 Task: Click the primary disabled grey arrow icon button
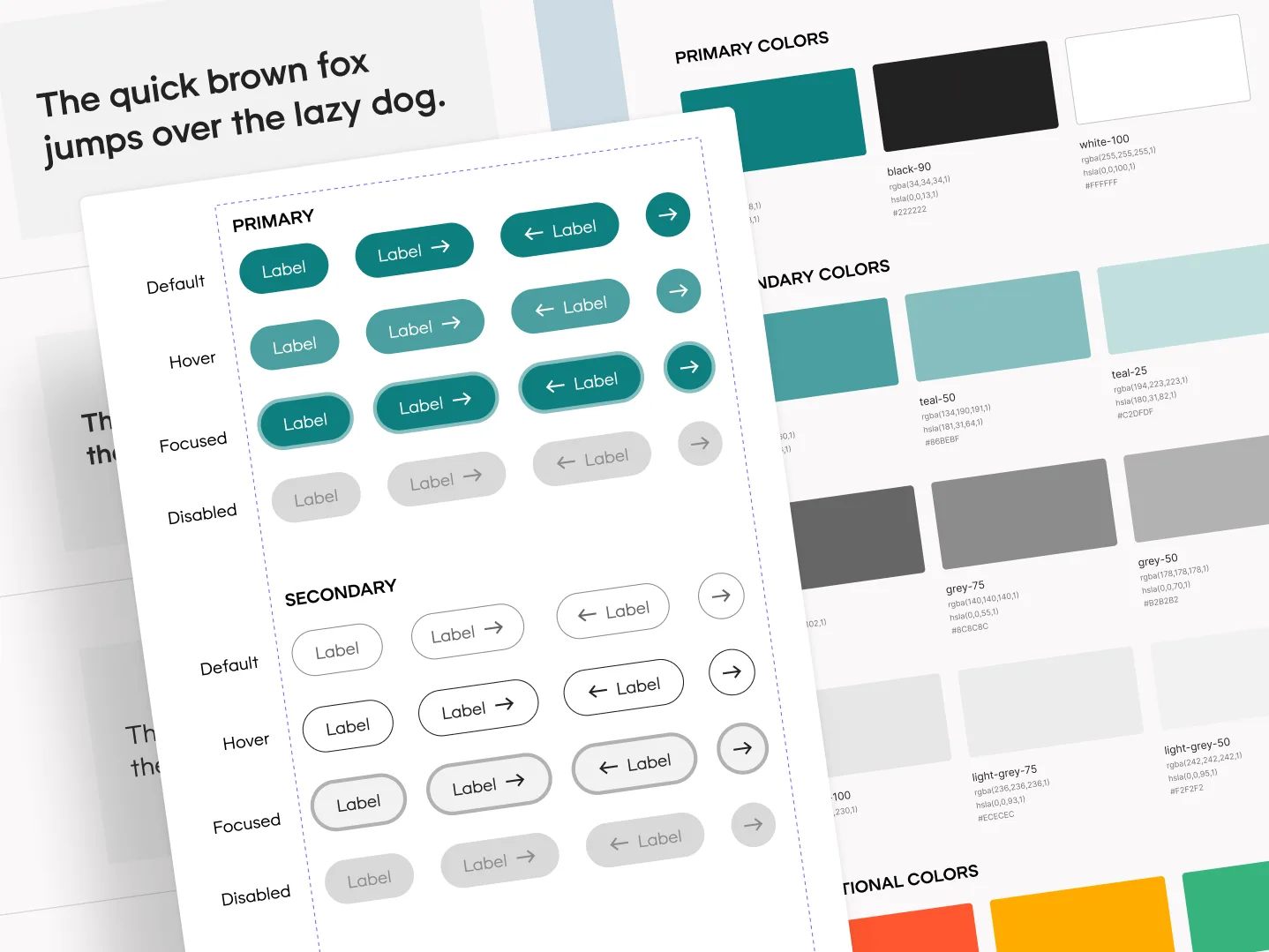(x=700, y=443)
